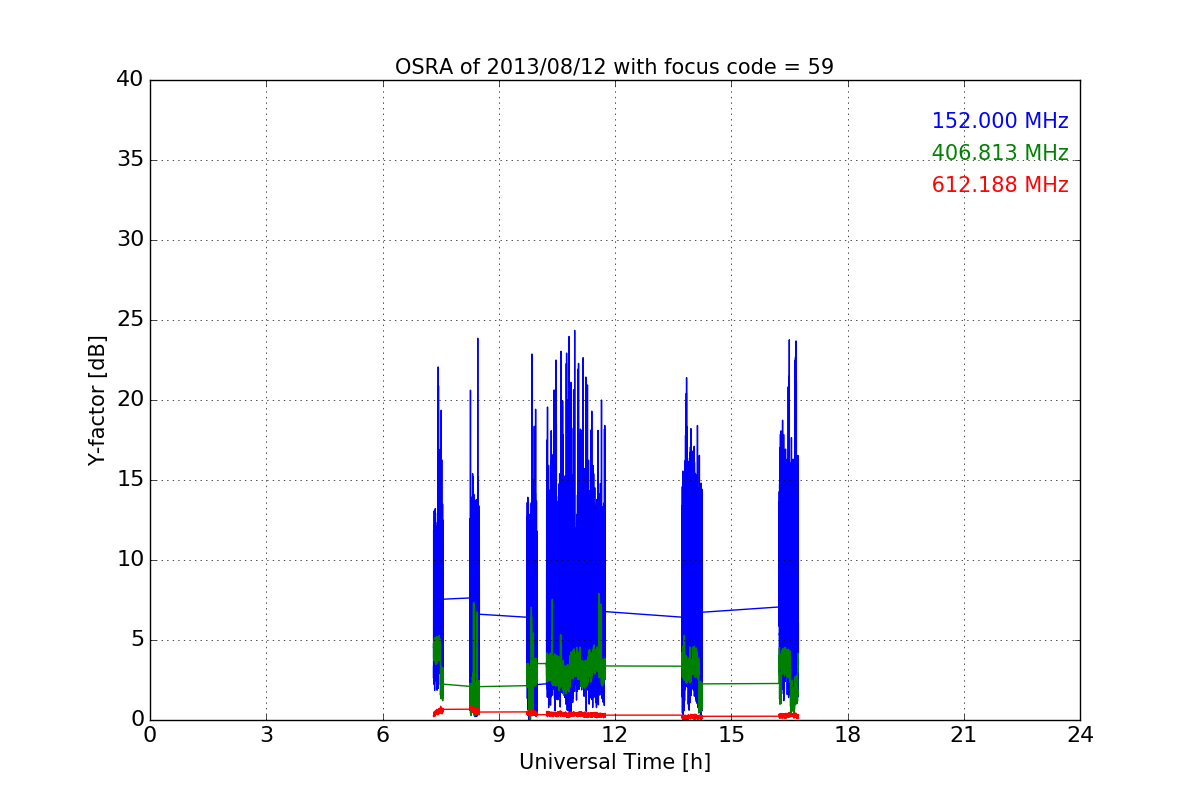This screenshot has width=1200, height=800.
Task: Click x-axis tick label 6
Action: [x=382, y=735]
